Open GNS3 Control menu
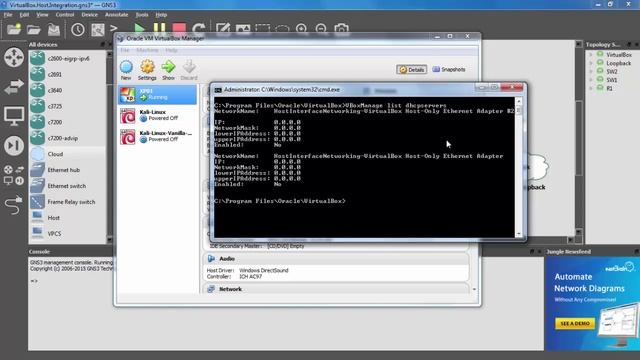The image size is (640, 360). point(65,15)
